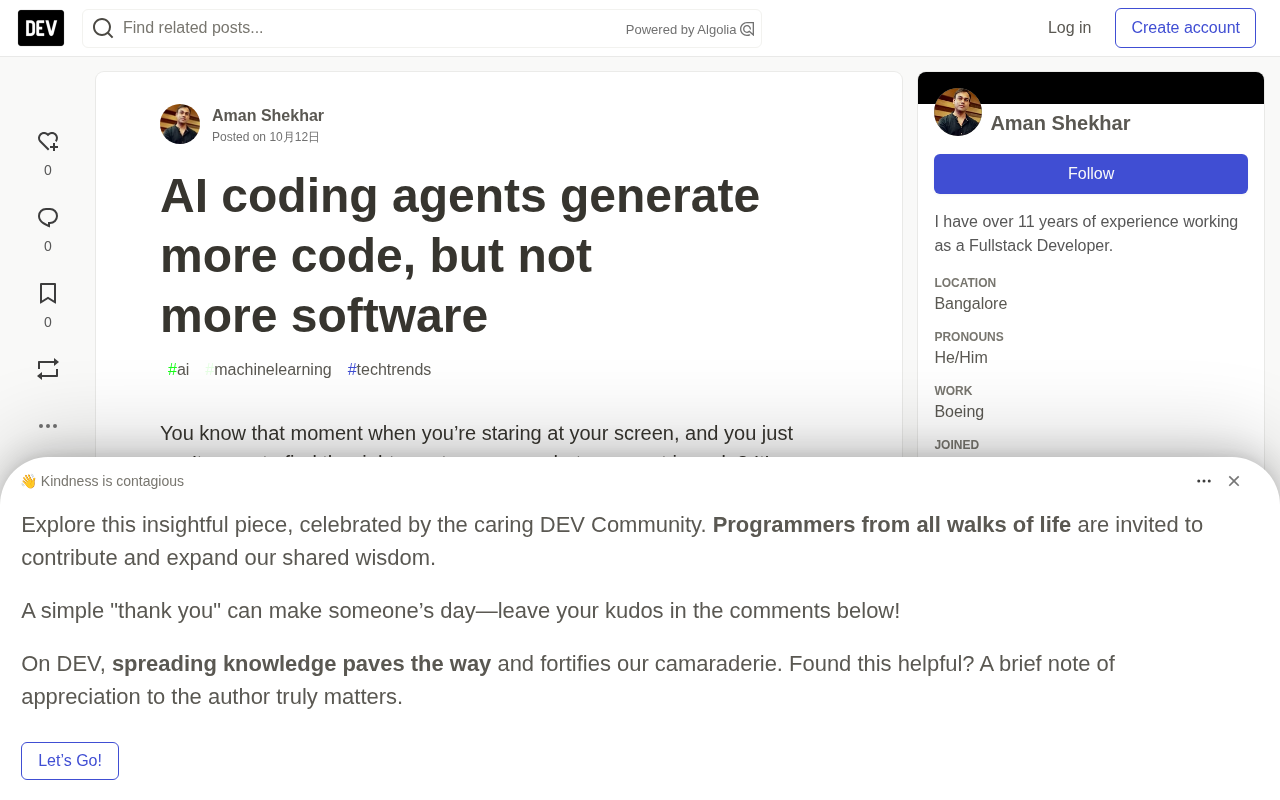
Task: Open the share options ellipsis in sidebar
Action: (48, 426)
